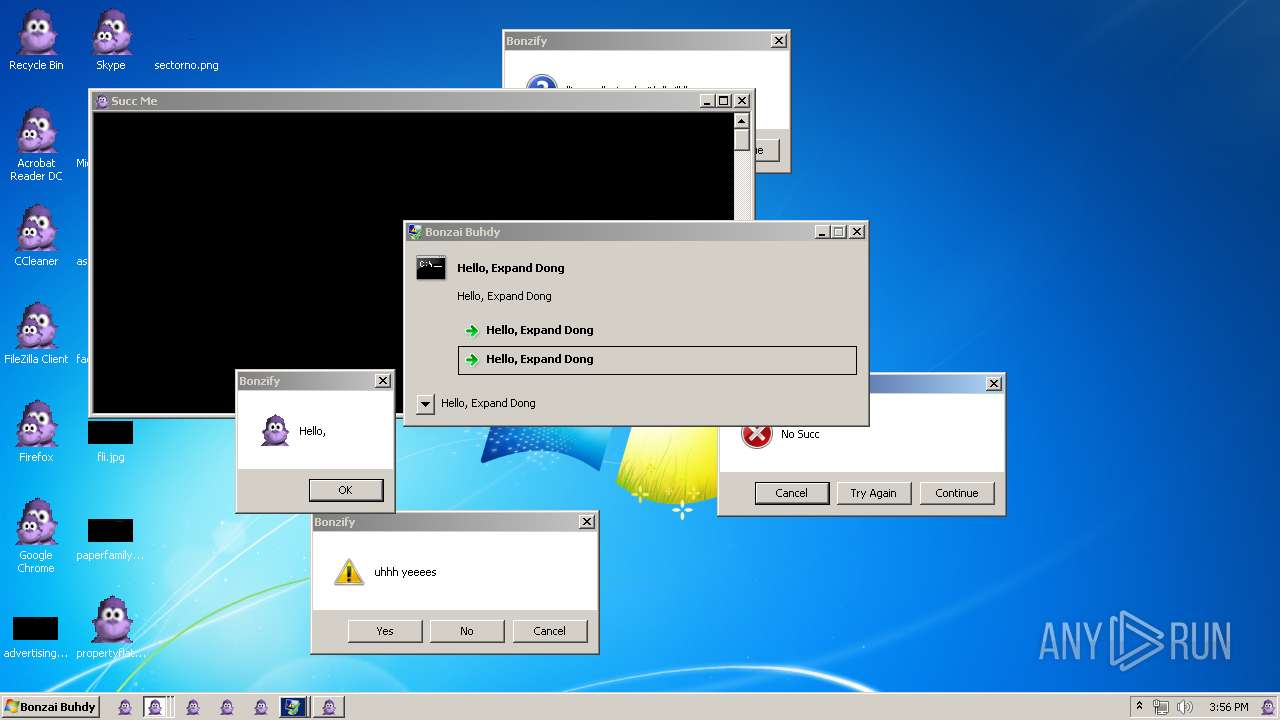Select the propertyflat desktop icon
This screenshot has height=720, width=1280.
click(111, 628)
